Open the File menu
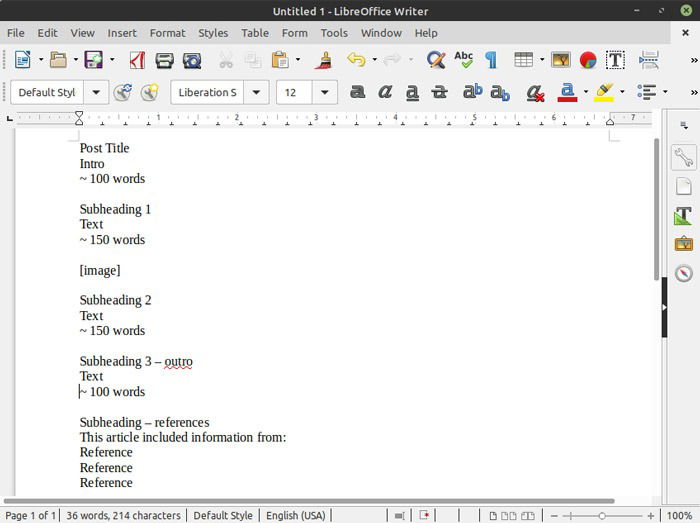Viewport: 700px width, 523px height. click(x=16, y=33)
